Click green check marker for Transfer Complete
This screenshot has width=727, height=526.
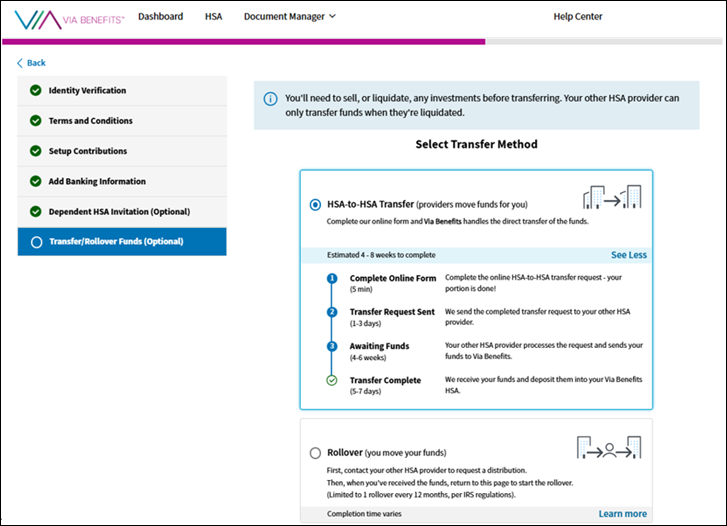click(332, 381)
